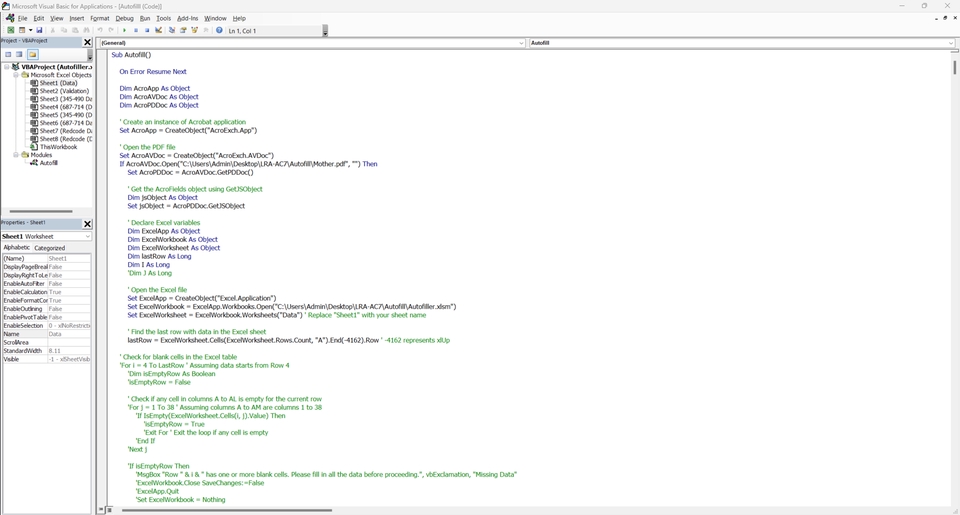Click the Project panel horizontal scrollbar
This screenshot has height=515, width=960.
pos(41,211)
